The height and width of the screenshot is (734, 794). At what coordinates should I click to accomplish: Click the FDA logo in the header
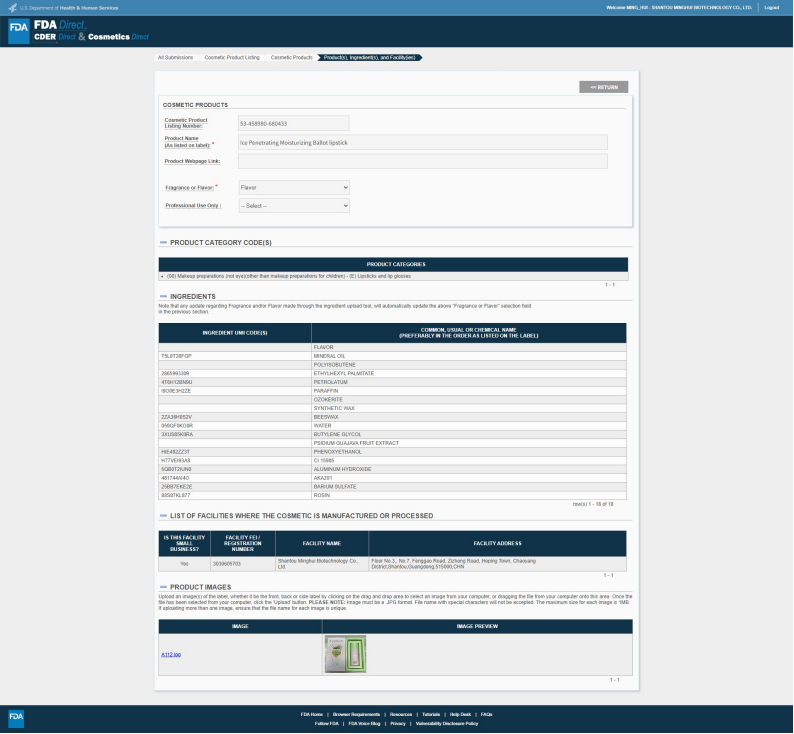[x=18, y=29]
